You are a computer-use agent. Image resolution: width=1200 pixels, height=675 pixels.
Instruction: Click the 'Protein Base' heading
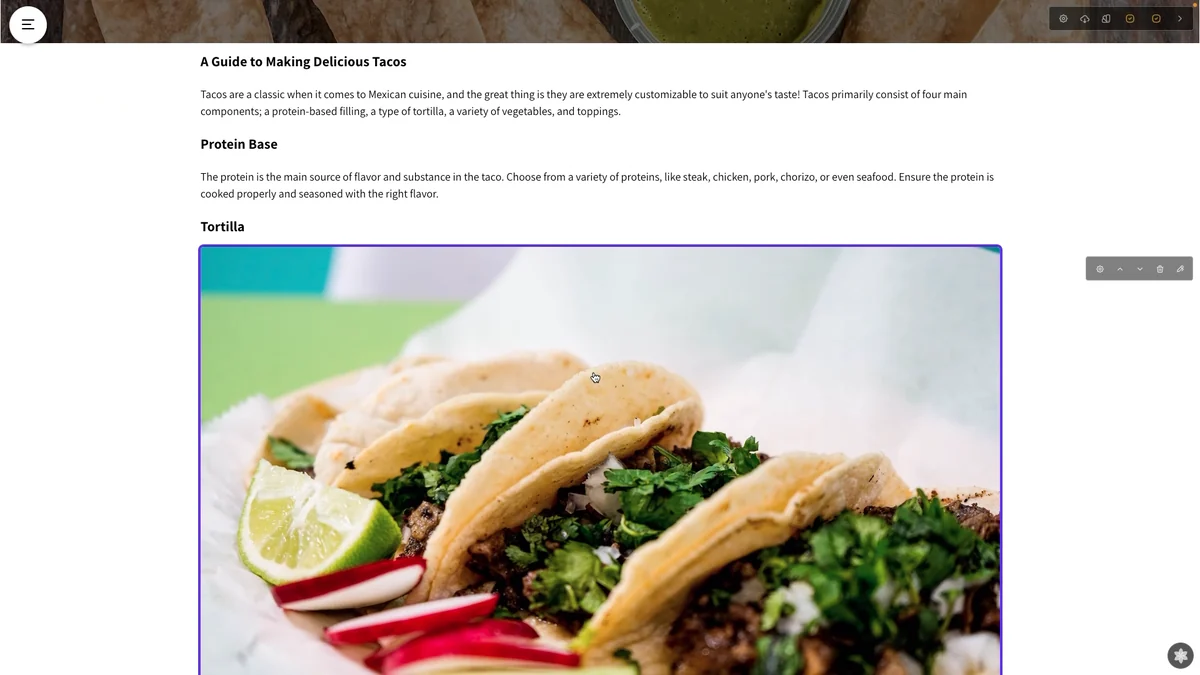click(239, 144)
